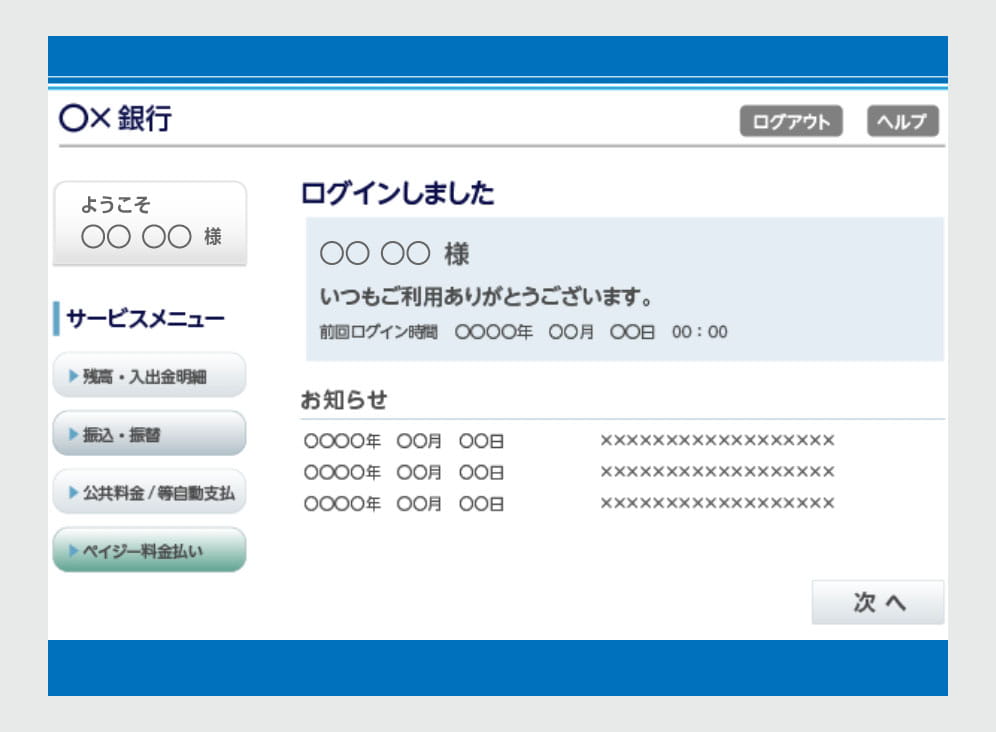Click the お知らせ section heading
This screenshot has width=996, height=732.
343,400
